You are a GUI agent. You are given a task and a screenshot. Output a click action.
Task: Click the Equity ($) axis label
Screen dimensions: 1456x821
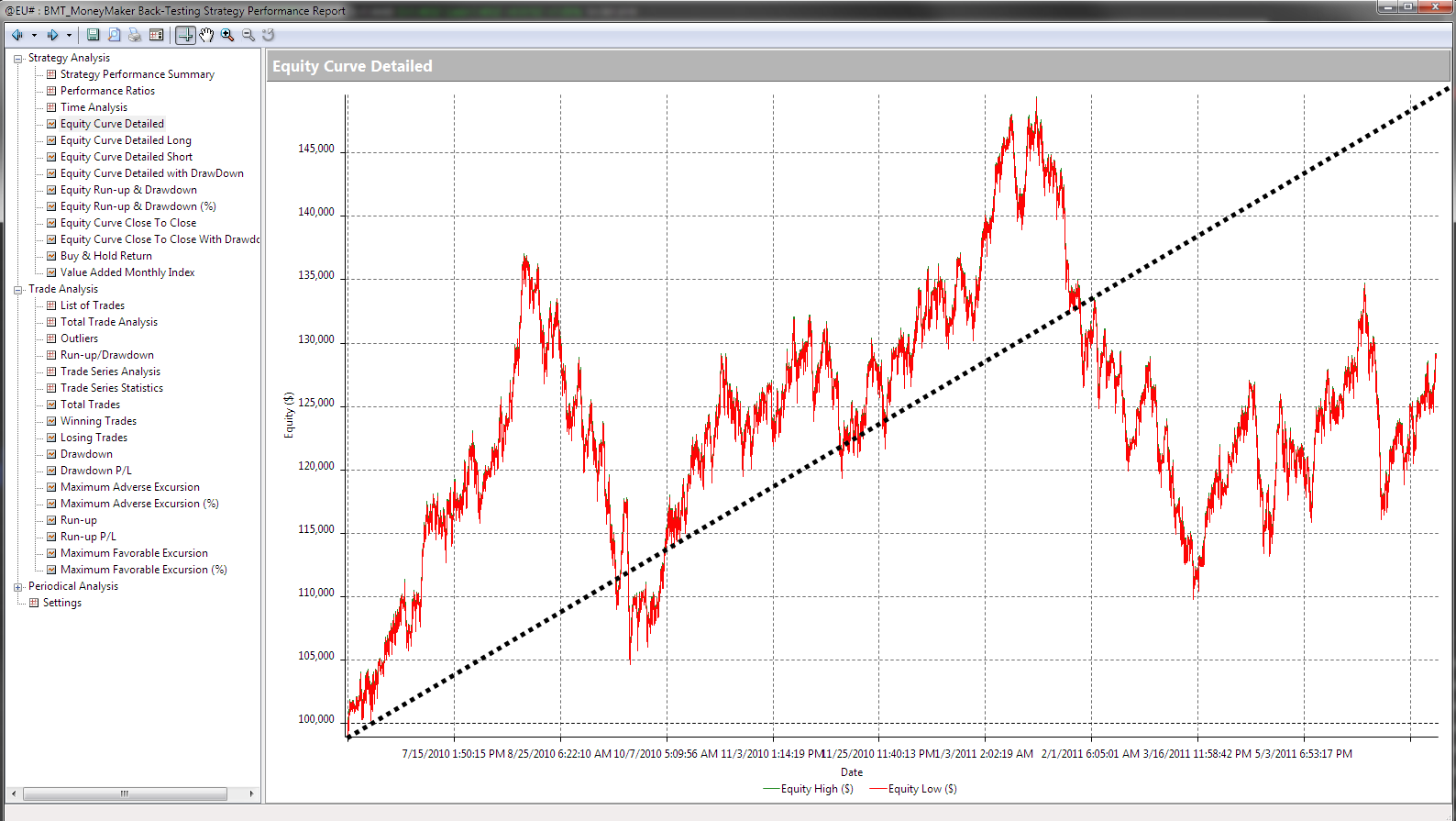[x=290, y=415]
